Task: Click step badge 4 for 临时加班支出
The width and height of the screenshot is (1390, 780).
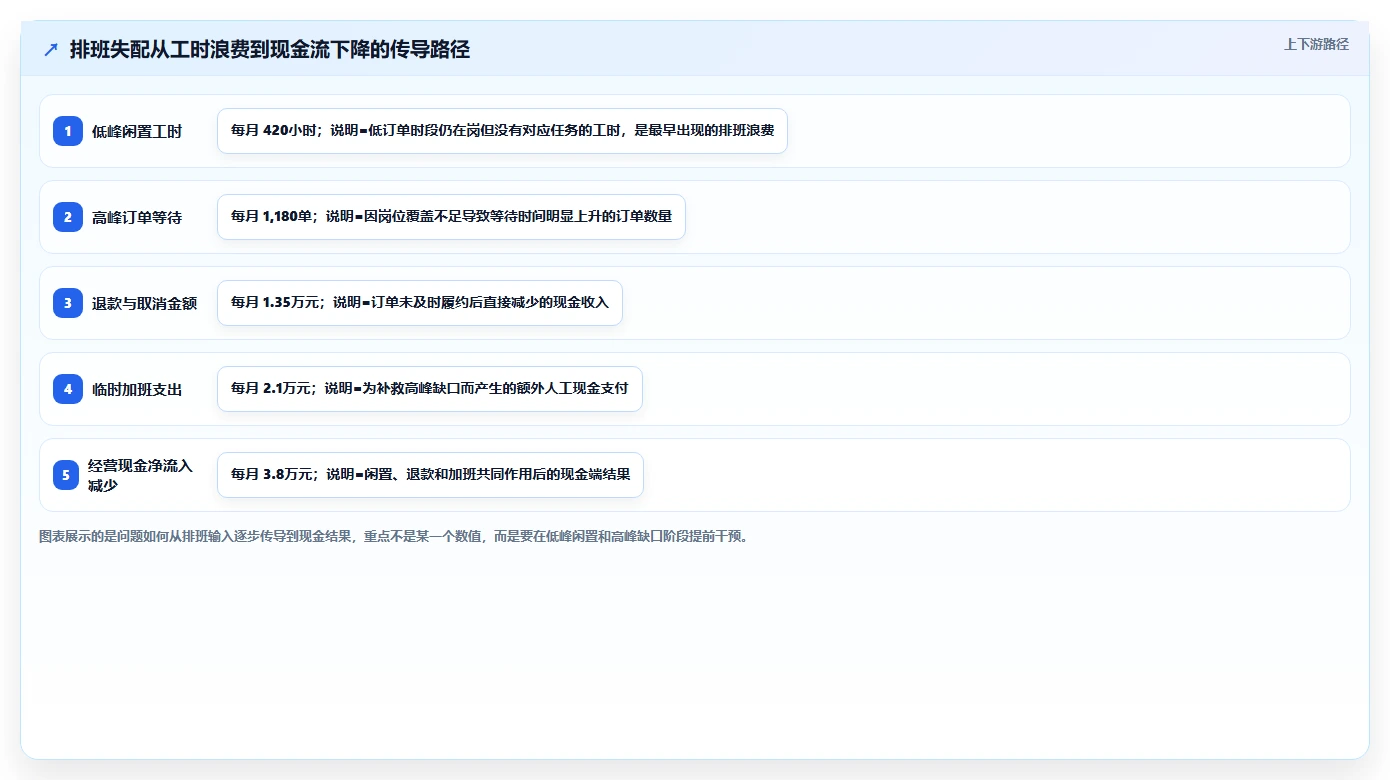Action: [x=68, y=389]
